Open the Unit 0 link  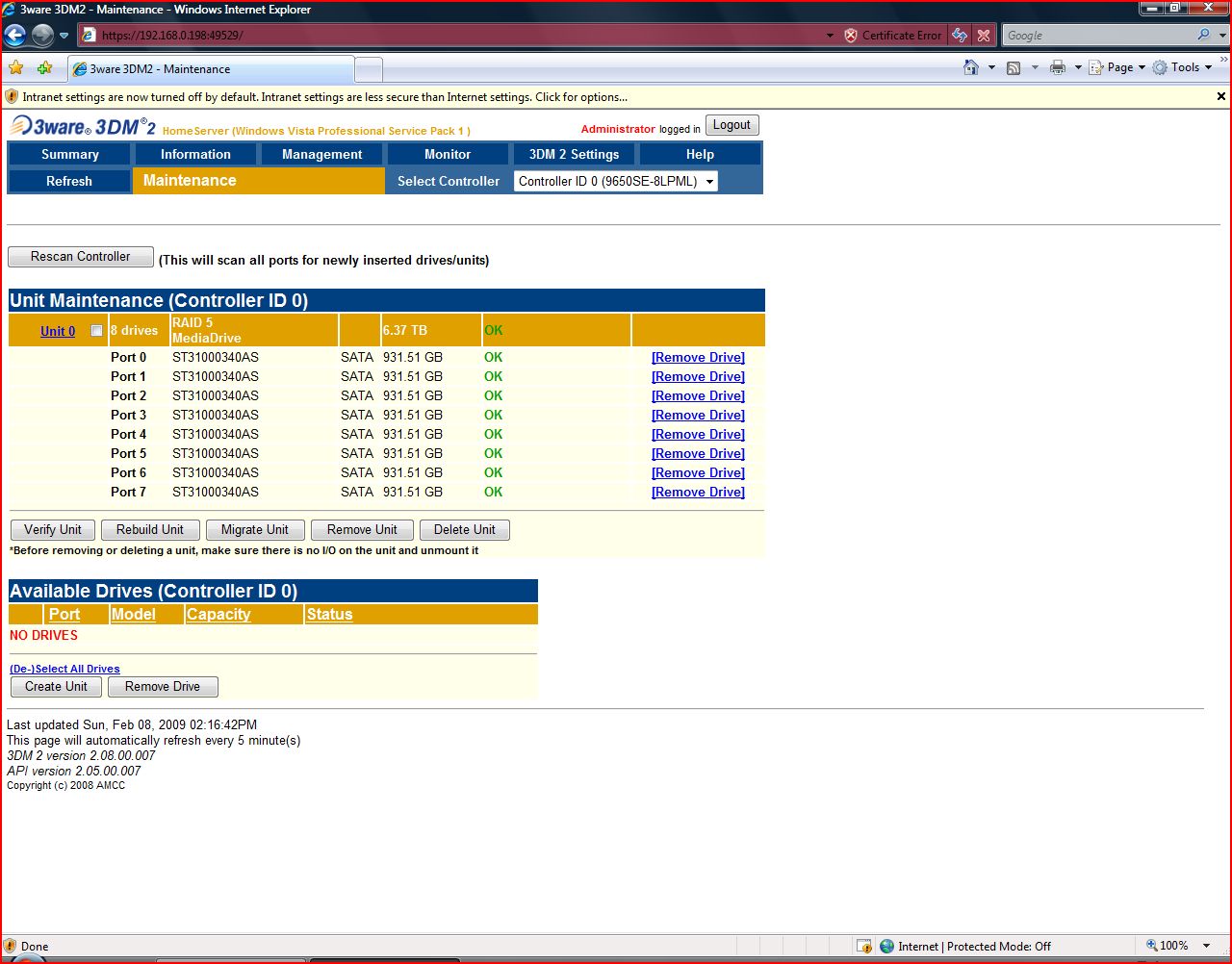[58, 331]
